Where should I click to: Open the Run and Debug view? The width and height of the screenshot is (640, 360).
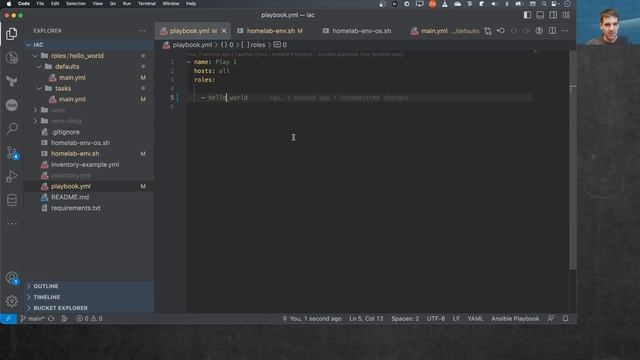[x=11, y=176]
